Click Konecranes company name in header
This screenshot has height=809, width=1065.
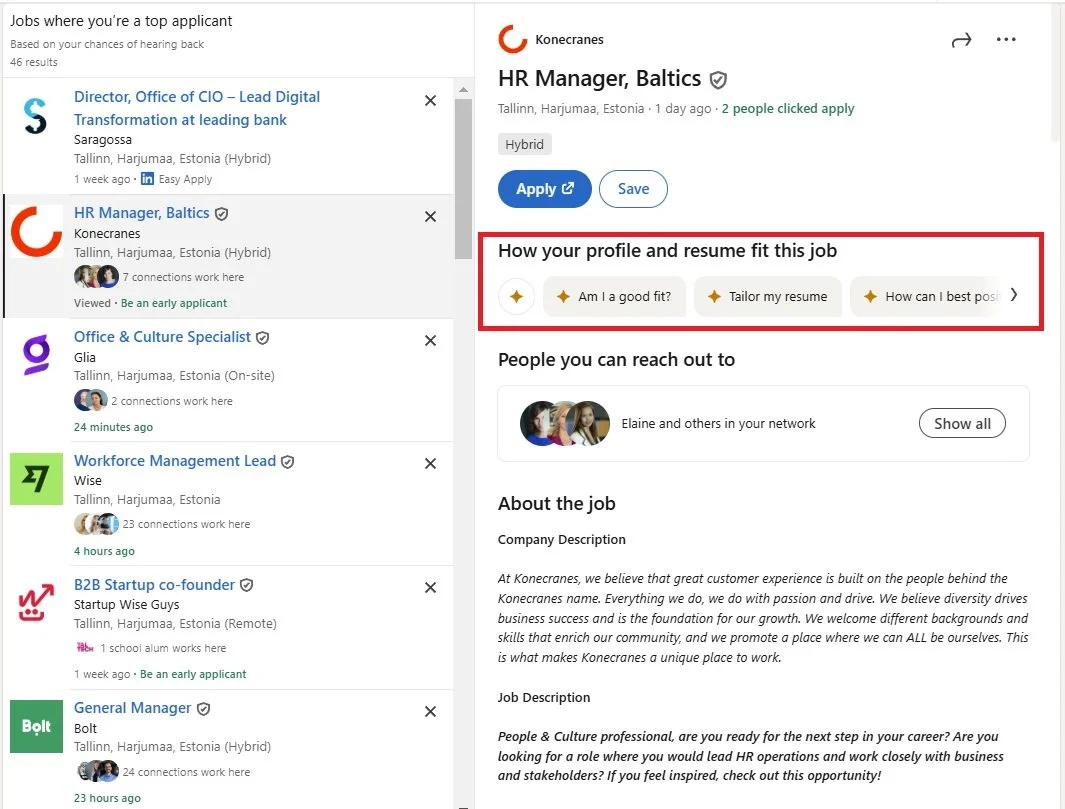(x=569, y=39)
